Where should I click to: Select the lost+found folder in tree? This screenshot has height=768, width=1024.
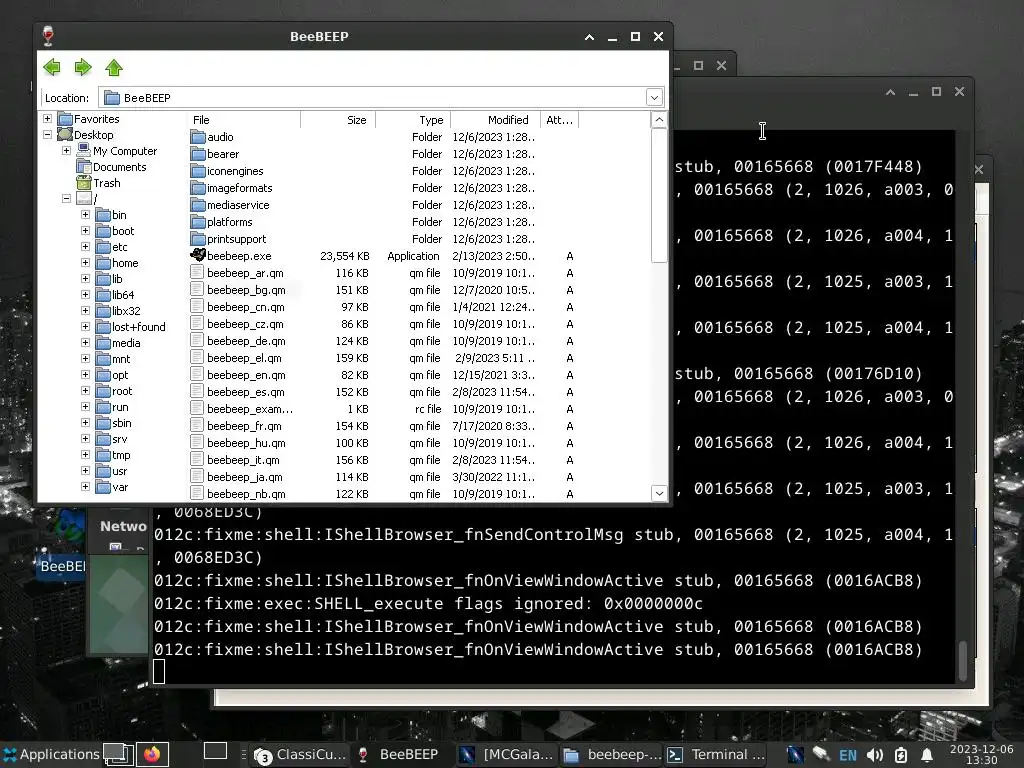(138, 327)
